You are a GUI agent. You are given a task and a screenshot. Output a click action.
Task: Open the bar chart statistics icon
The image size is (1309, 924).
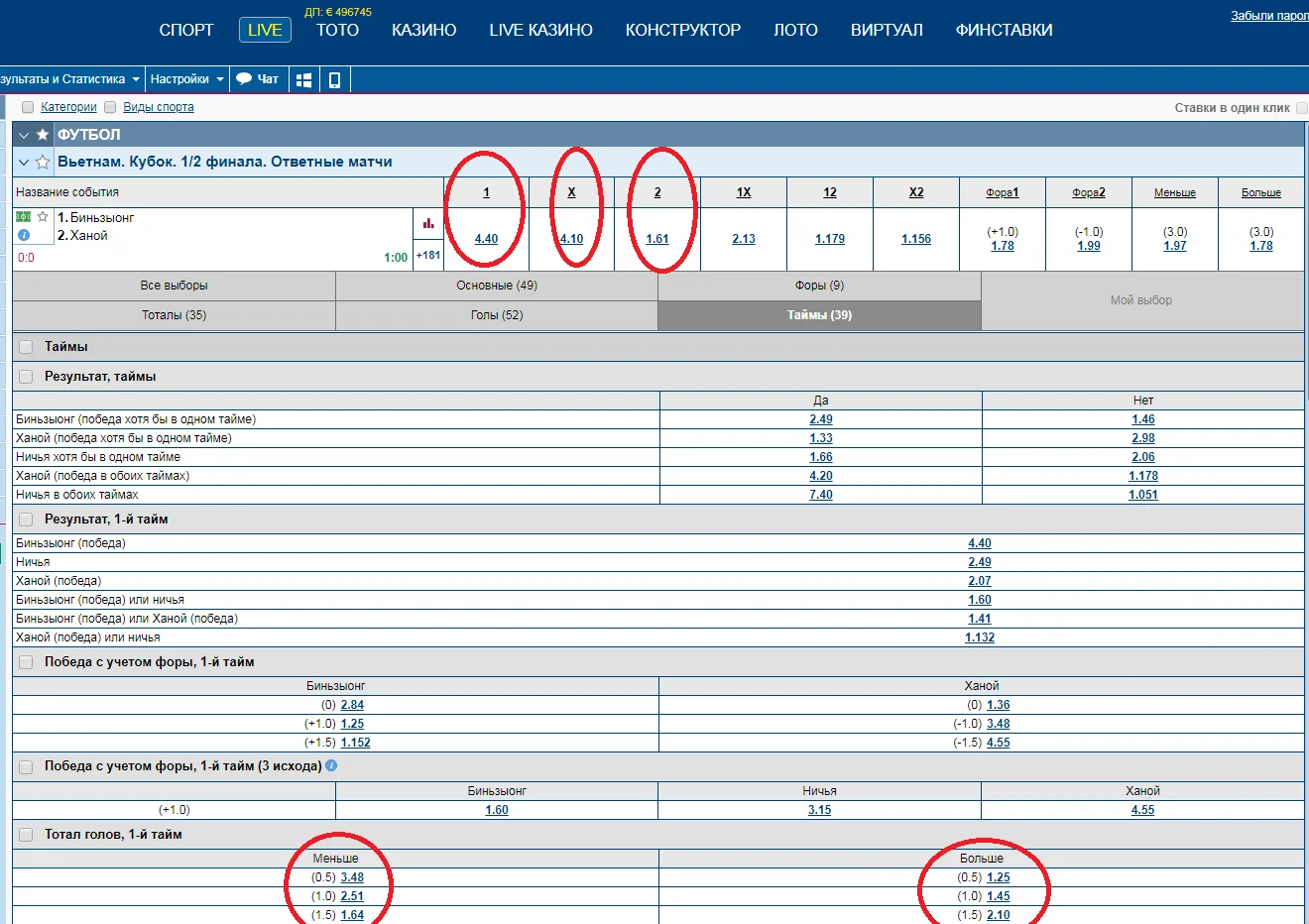(428, 223)
